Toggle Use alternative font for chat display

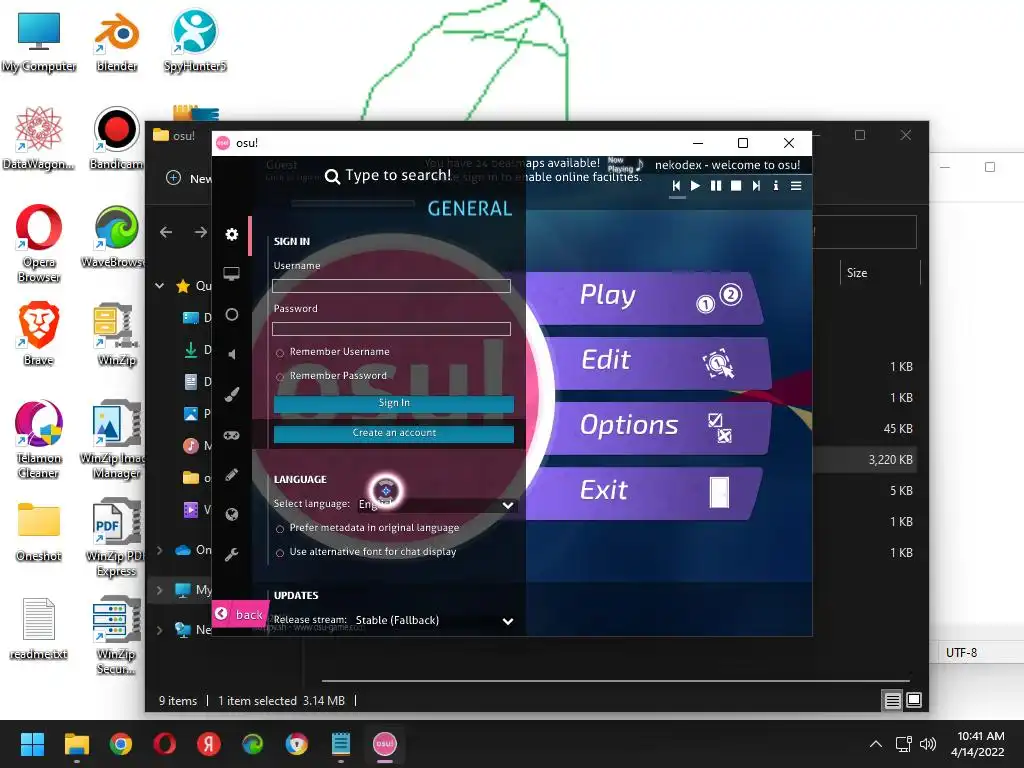click(x=280, y=553)
